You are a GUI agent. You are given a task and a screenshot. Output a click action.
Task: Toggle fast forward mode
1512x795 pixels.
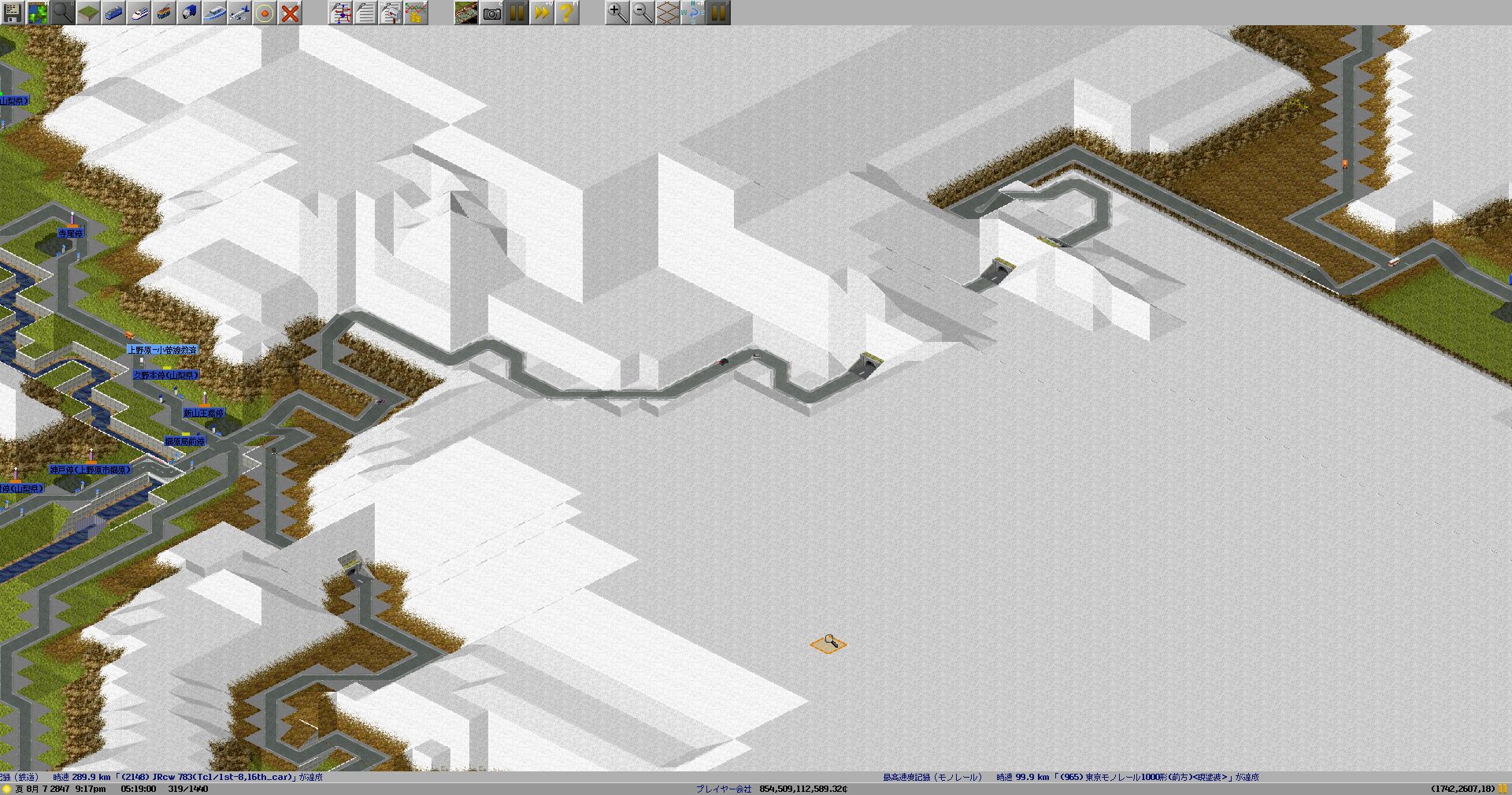pyautogui.click(x=542, y=13)
